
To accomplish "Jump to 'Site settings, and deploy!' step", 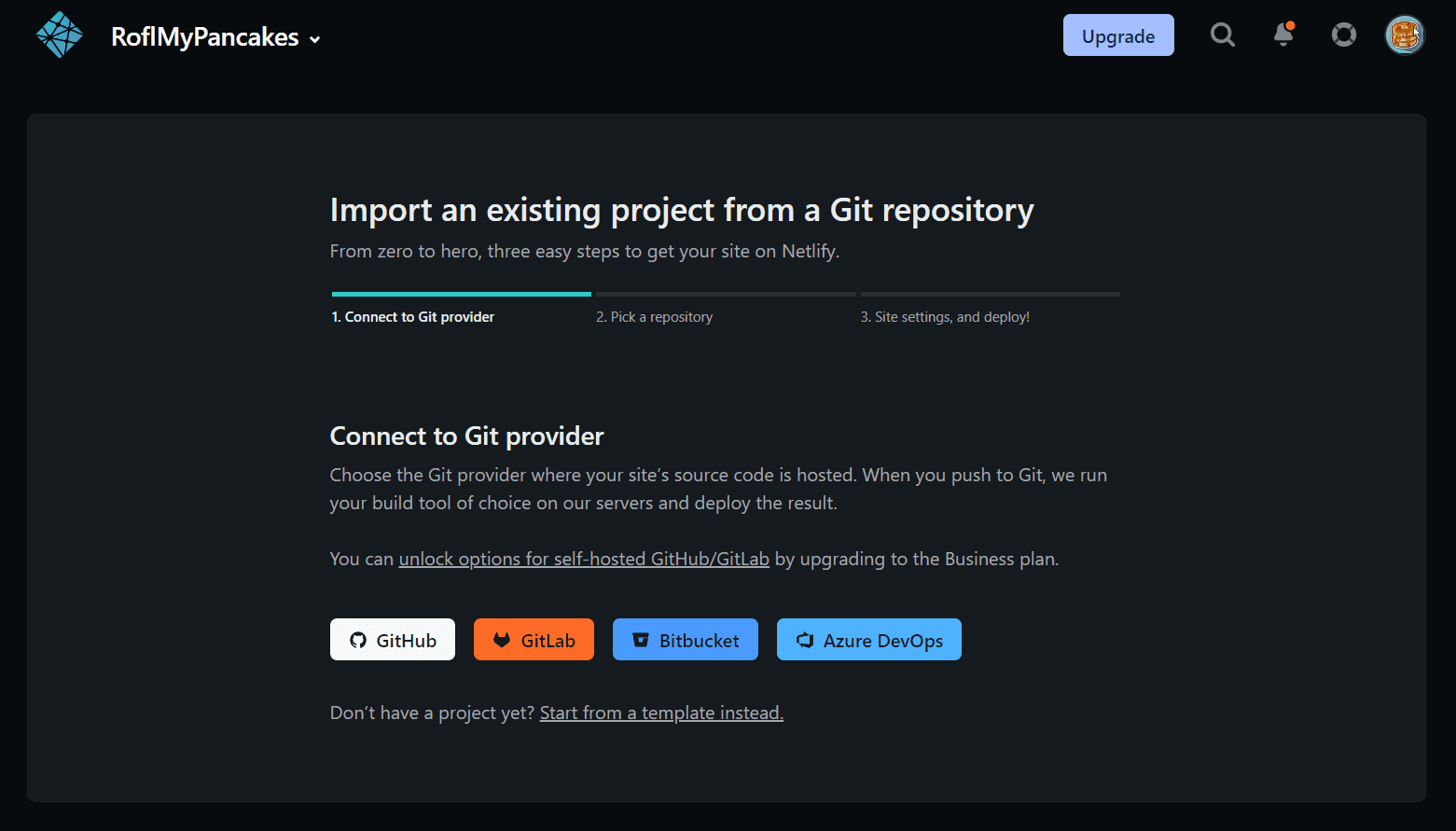I will click(x=945, y=317).
